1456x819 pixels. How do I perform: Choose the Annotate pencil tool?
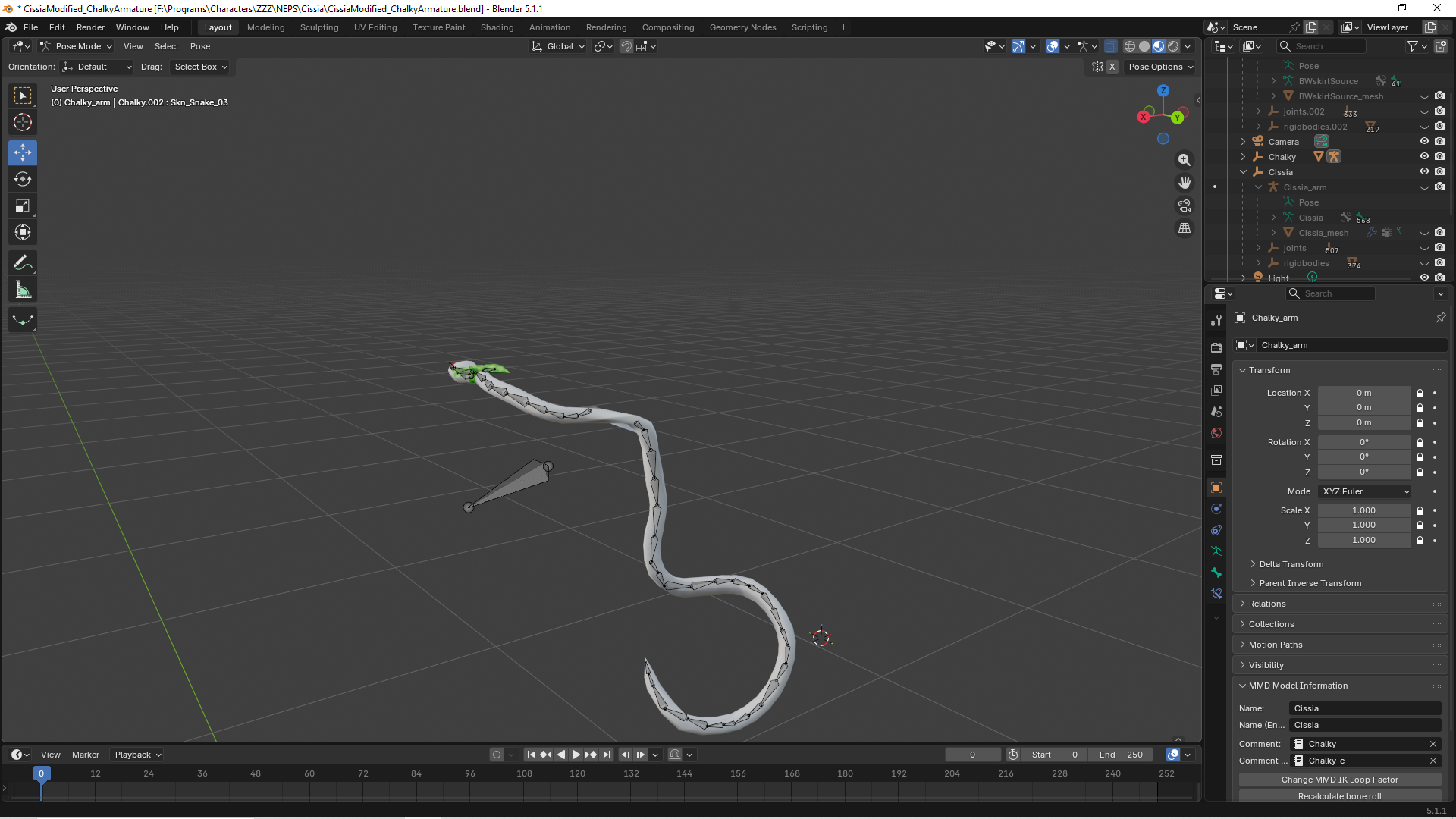23,263
